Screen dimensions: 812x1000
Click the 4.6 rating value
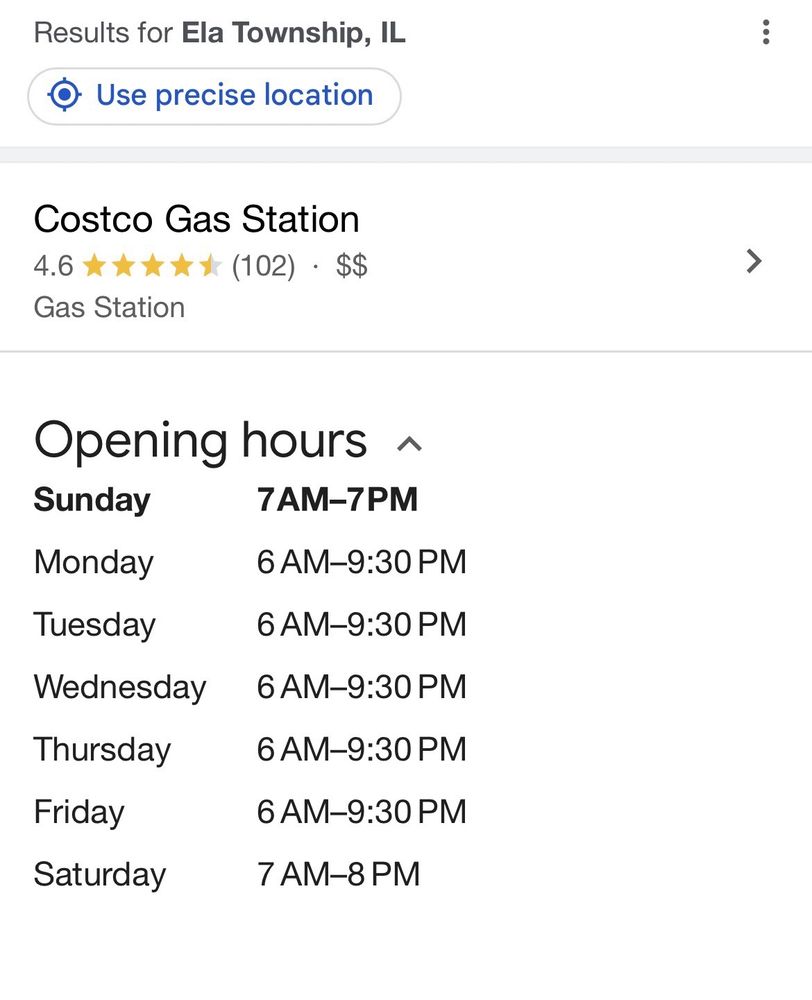click(x=56, y=265)
